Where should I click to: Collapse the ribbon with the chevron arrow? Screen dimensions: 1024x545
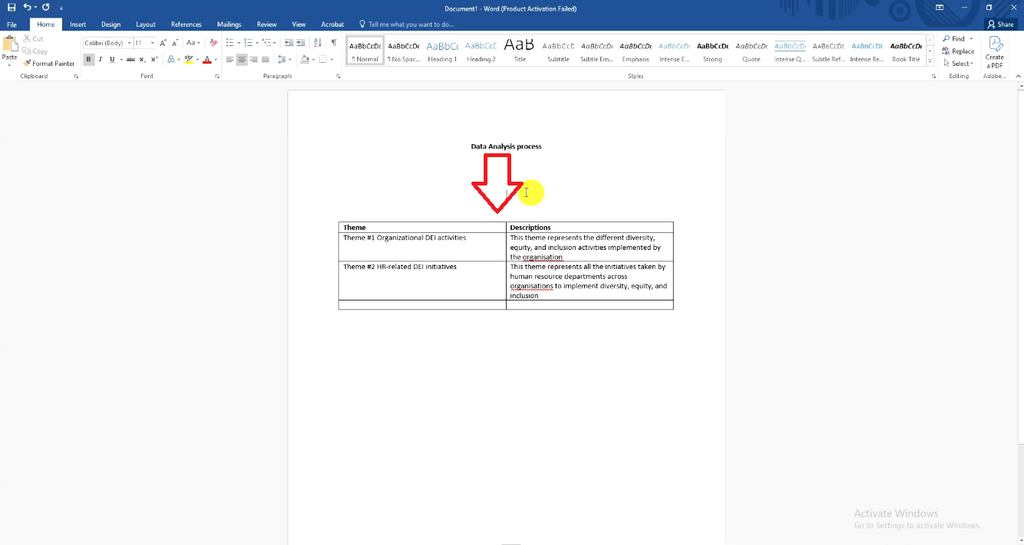click(x=1018, y=76)
